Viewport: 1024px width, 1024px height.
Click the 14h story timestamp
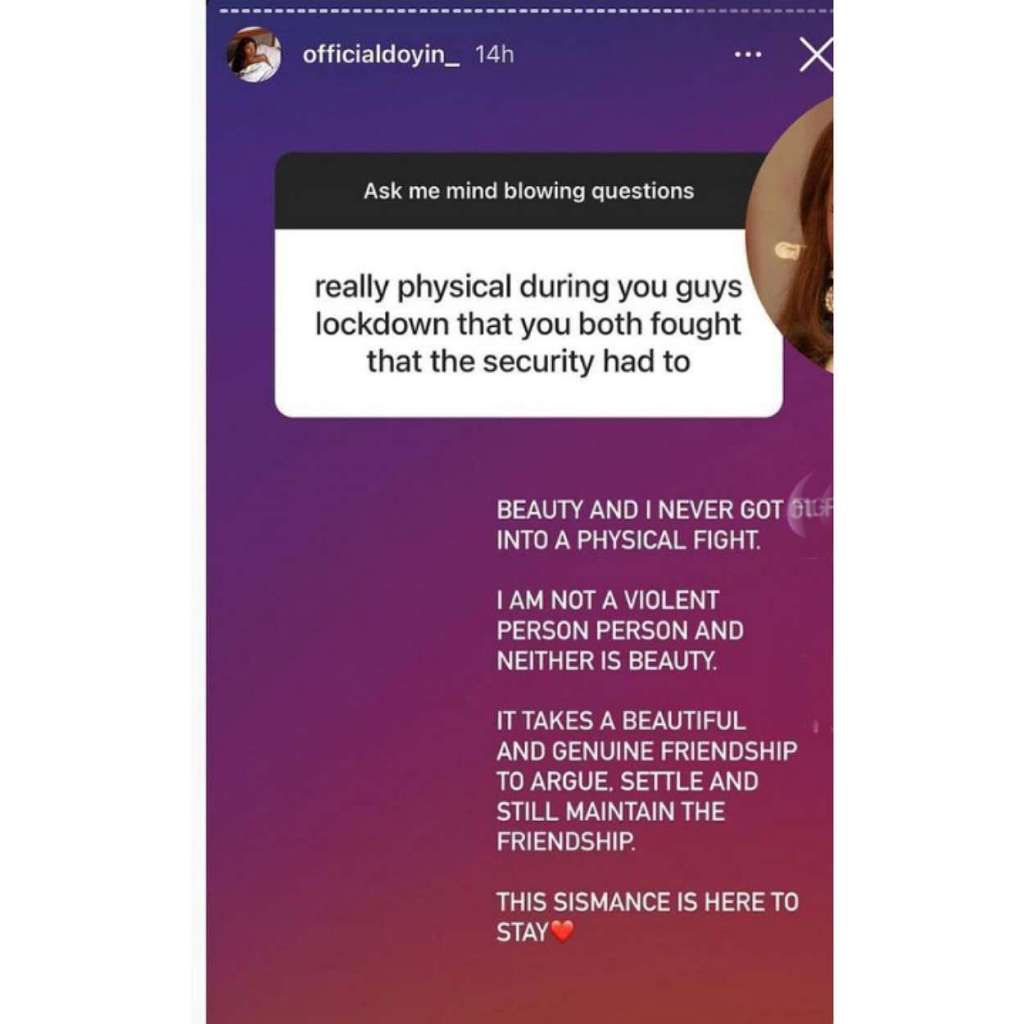click(494, 55)
